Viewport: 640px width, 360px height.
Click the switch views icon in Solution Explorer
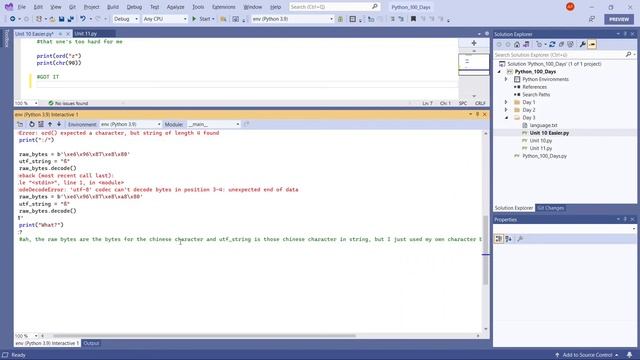coord(526,44)
